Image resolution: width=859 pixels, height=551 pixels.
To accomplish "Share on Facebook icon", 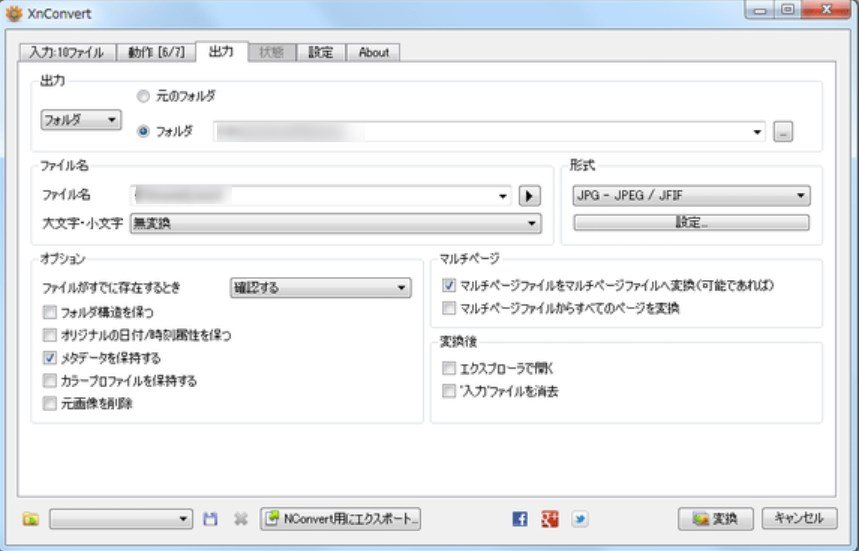I will [520, 519].
